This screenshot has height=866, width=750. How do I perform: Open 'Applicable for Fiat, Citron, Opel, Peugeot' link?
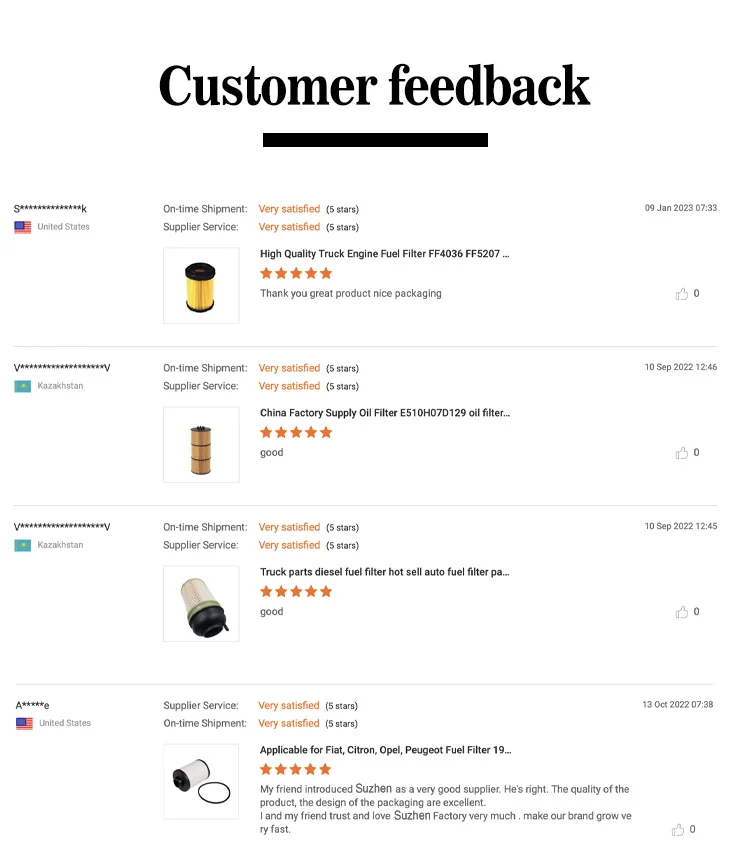tap(385, 750)
